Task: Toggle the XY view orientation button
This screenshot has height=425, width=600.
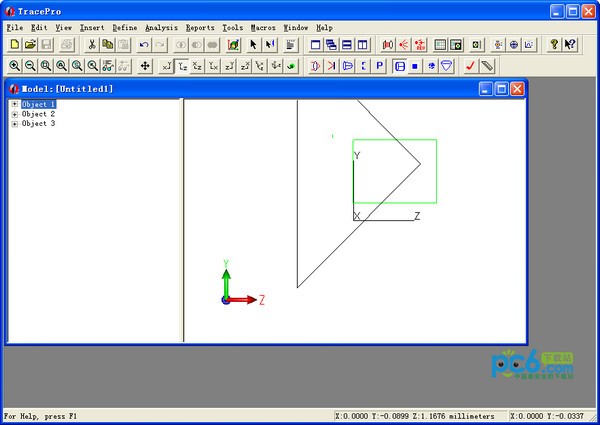Action: click(x=166, y=66)
